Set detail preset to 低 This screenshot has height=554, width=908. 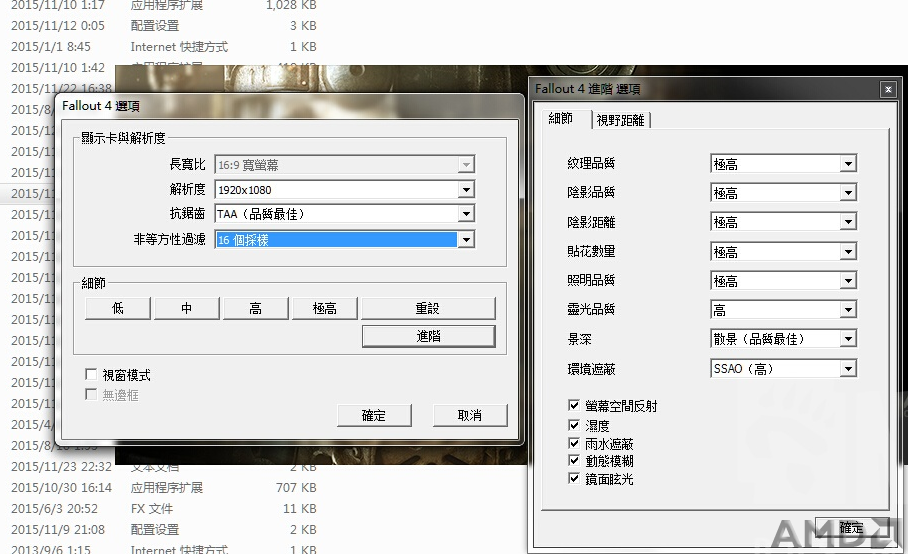[118, 308]
